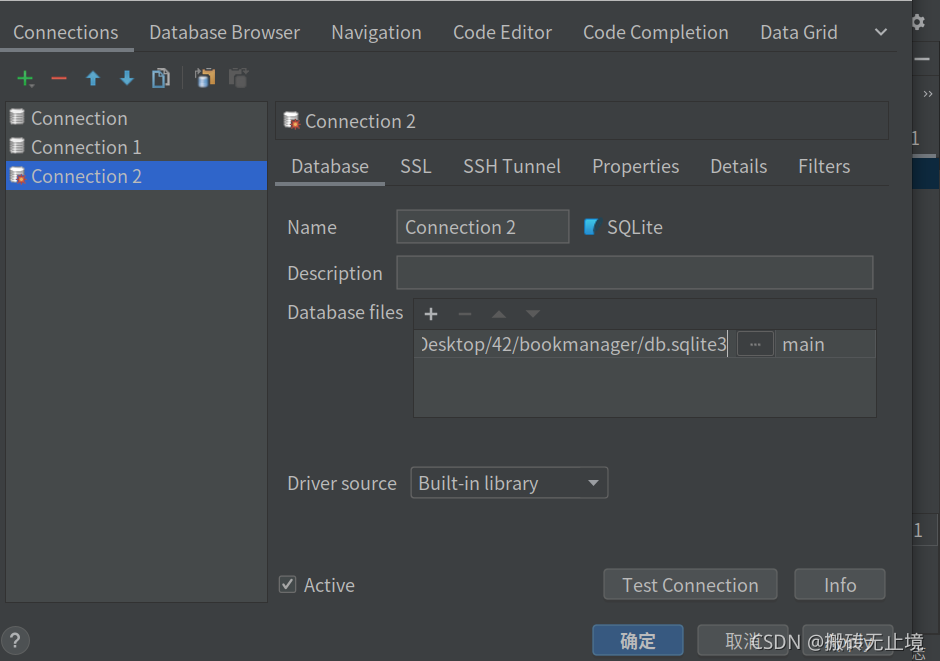Toggle the database file remove minus control
The image size is (940, 661).
[x=464, y=313]
